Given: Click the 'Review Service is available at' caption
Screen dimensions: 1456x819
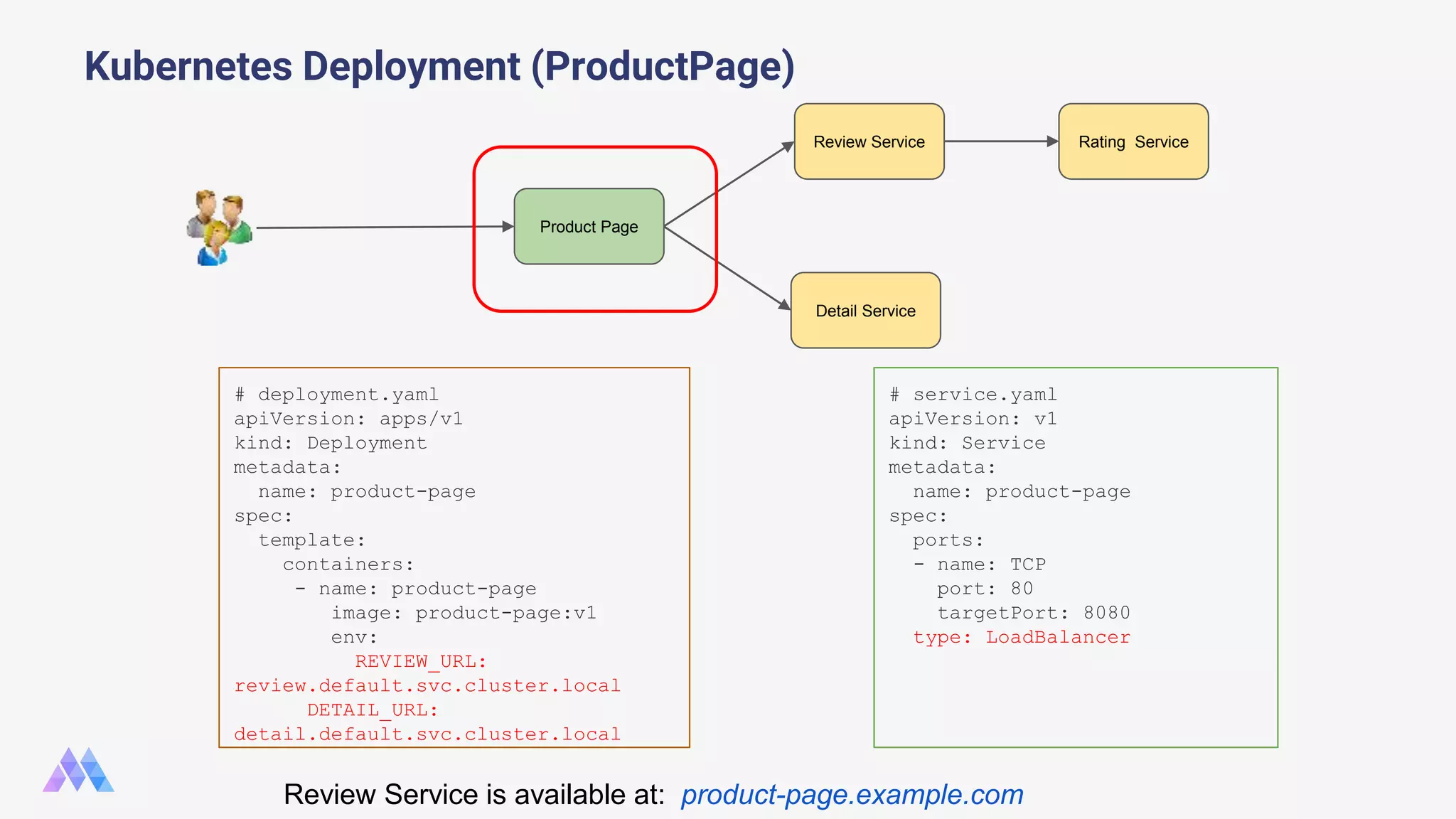Looking at the screenshot, I should click(473, 794).
